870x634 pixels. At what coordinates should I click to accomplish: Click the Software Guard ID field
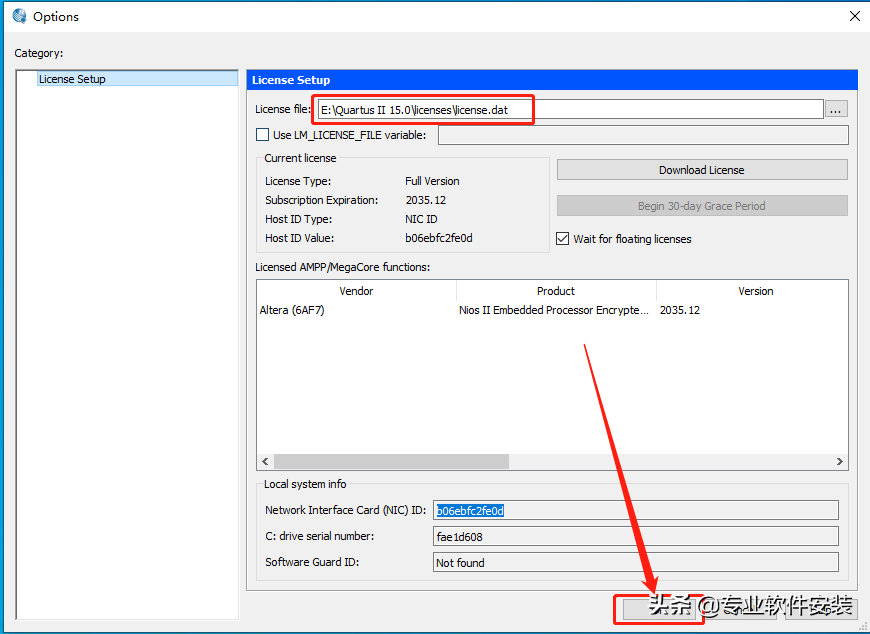click(636, 562)
